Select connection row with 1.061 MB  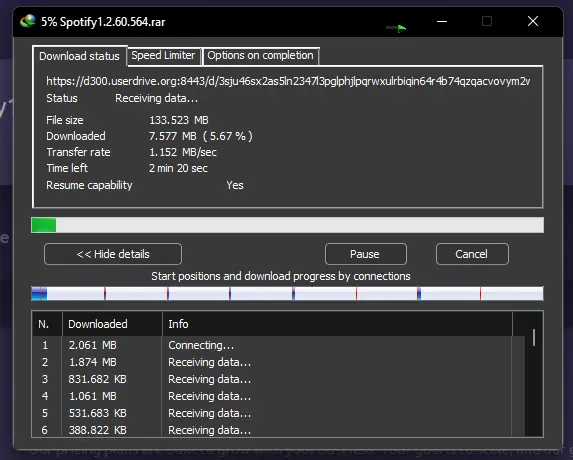278,396
